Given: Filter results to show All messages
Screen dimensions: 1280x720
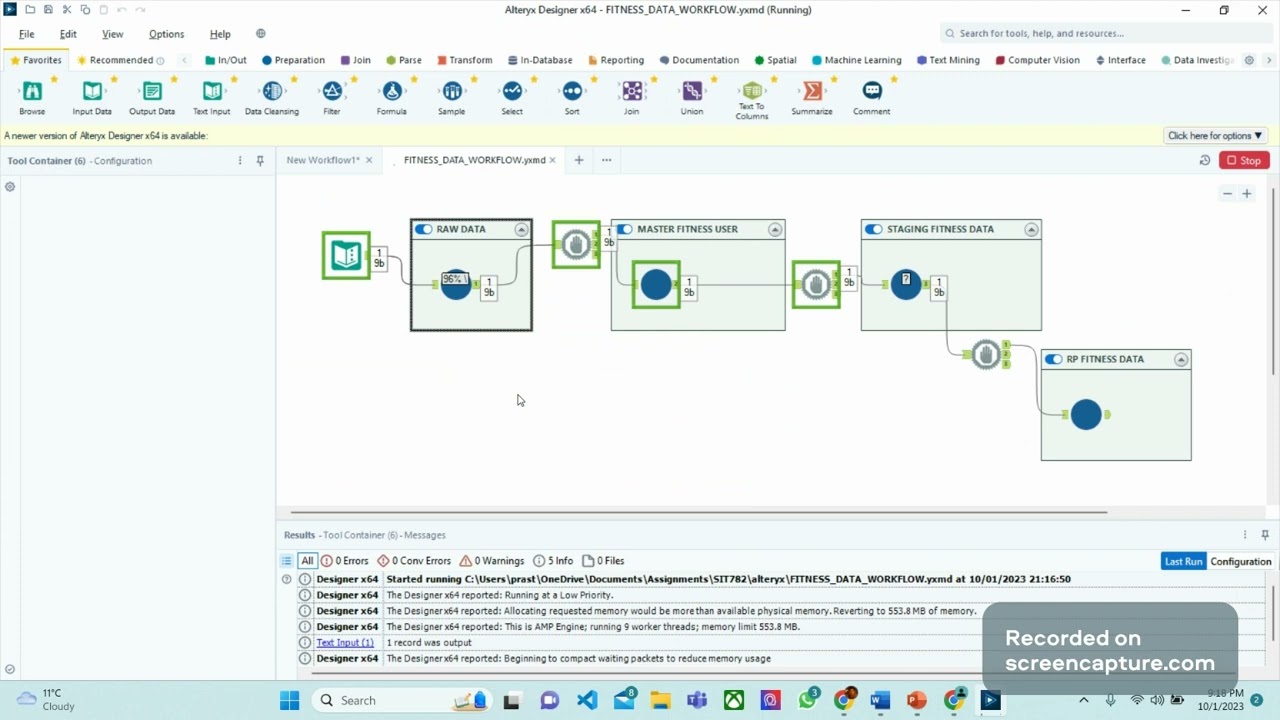Looking at the screenshot, I should pyautogui.click(x=307, y=561).
